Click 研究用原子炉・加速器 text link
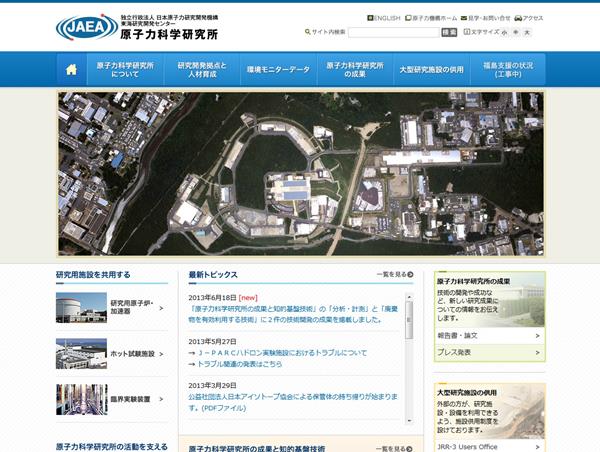 [x=132, y=307]
